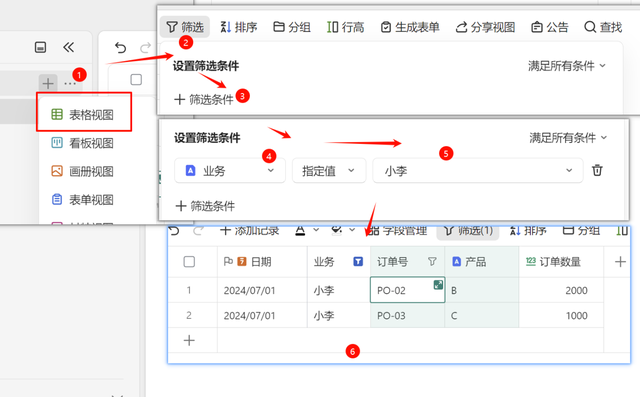Viewport: 640px width, 397px height.
Task: Toggle the checkbox beside the undo toolbar
Action: 136,79
